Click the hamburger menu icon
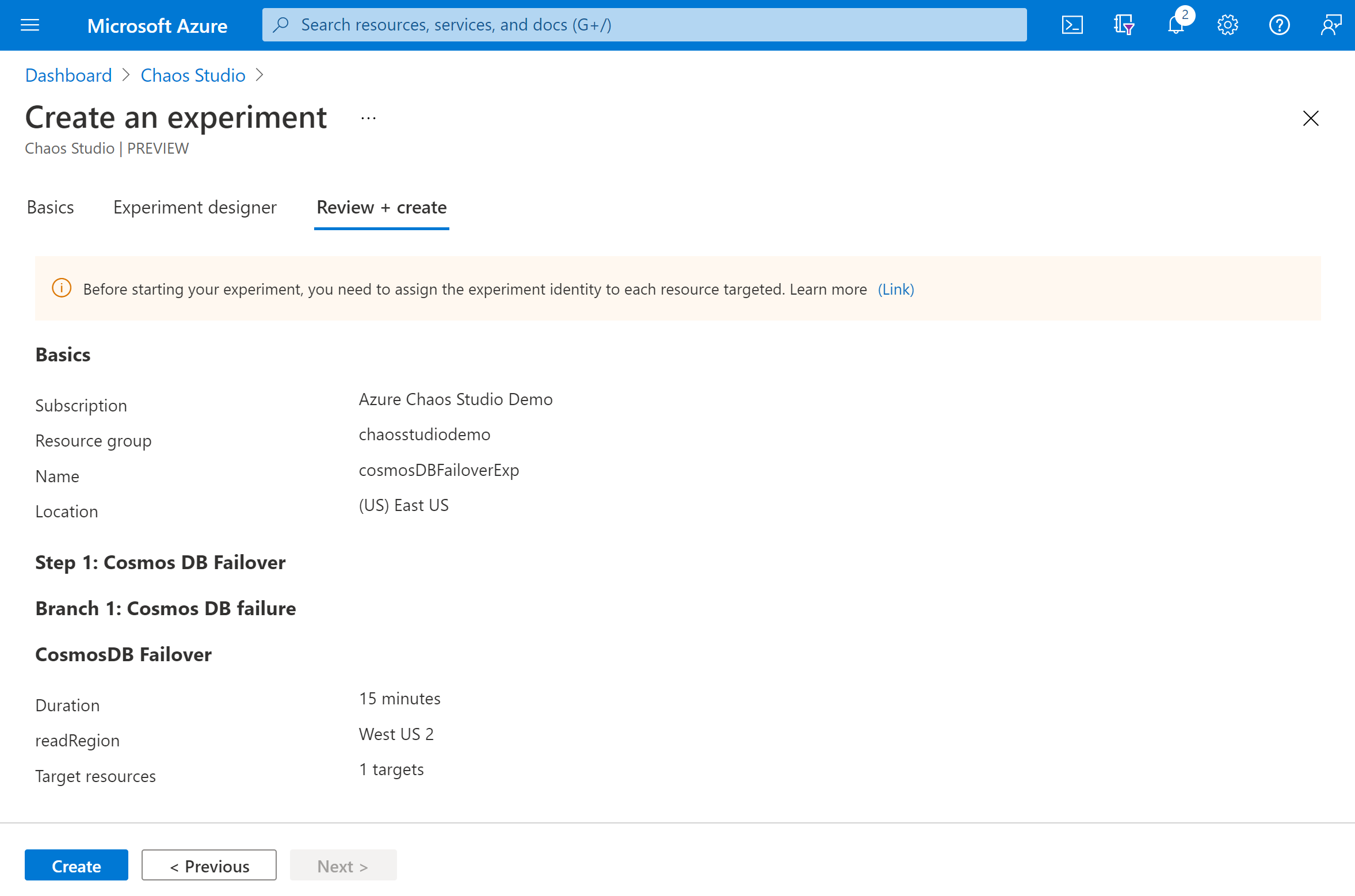The height and width of the screenshot is (896, 1355). click(30, 25)
